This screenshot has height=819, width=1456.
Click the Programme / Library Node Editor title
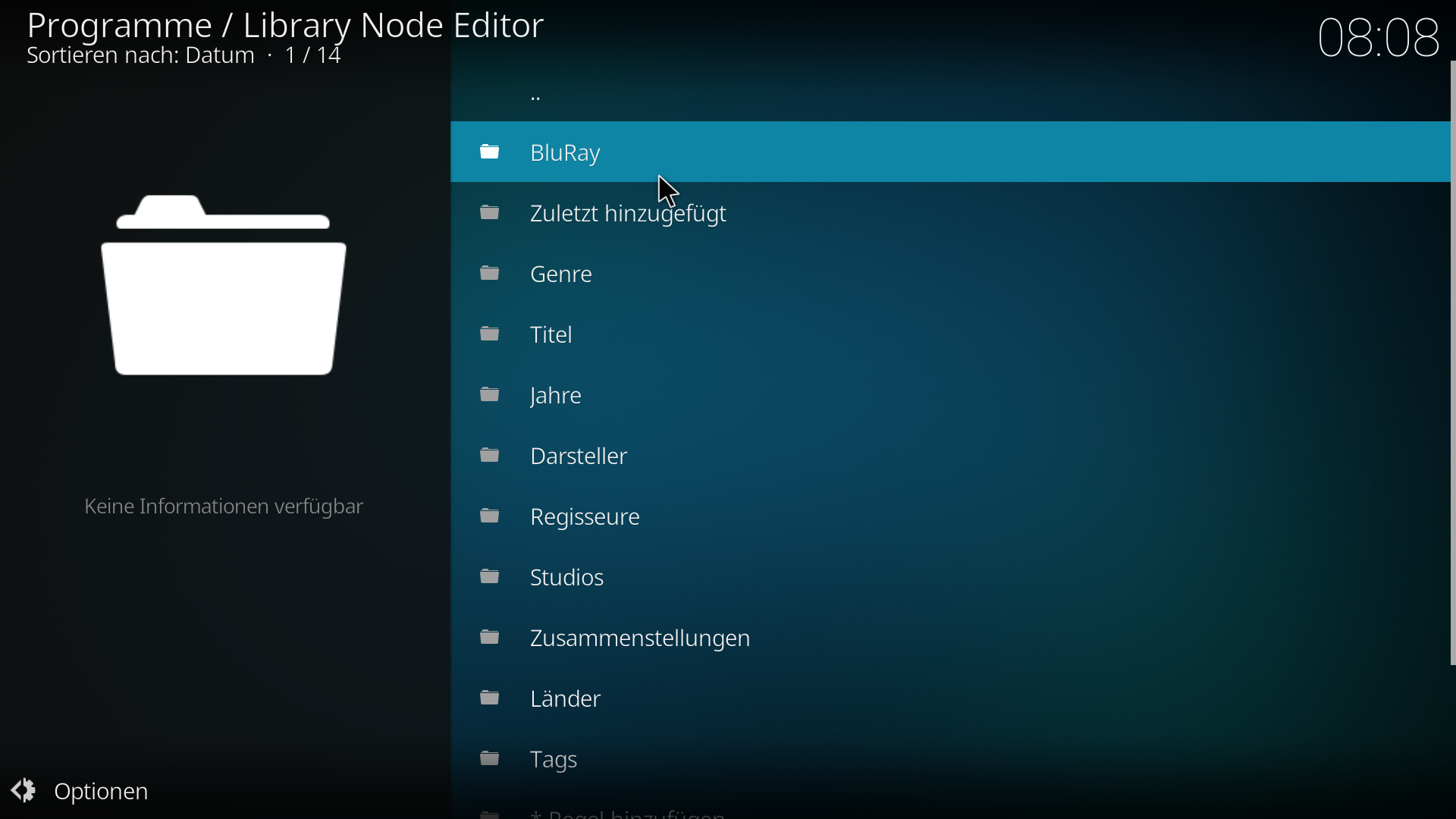click(286, 26)
